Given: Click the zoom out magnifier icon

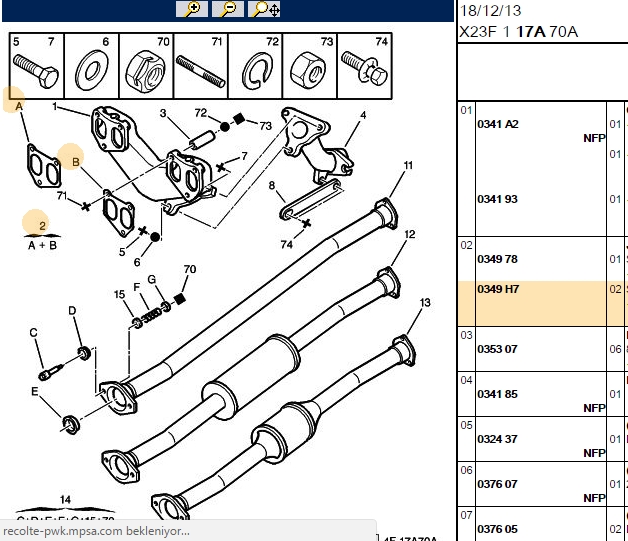Looking at the screenshot, I should pos(227,9).
